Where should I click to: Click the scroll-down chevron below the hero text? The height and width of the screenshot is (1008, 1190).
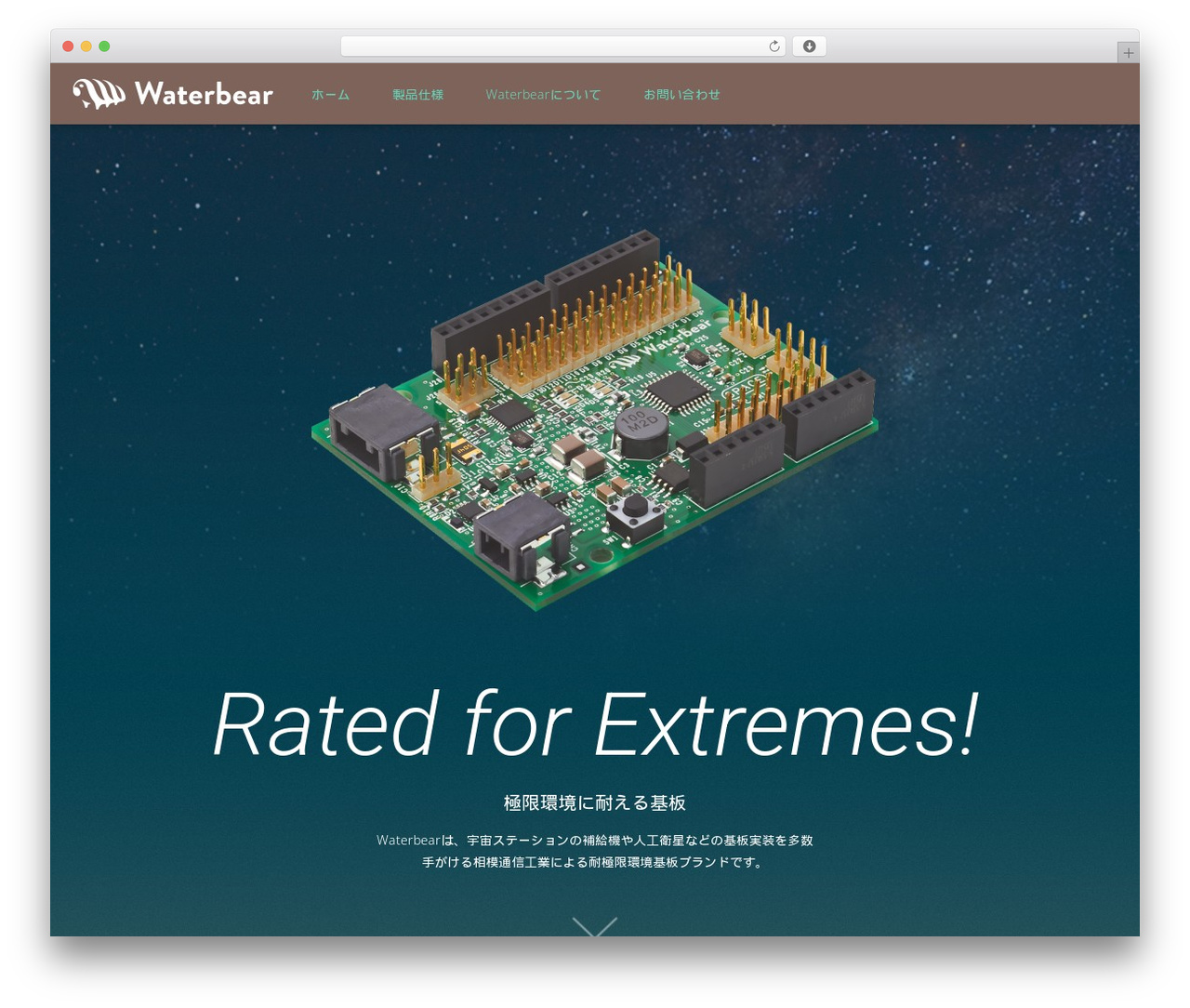pyautogui.click(x=595, y=926)
